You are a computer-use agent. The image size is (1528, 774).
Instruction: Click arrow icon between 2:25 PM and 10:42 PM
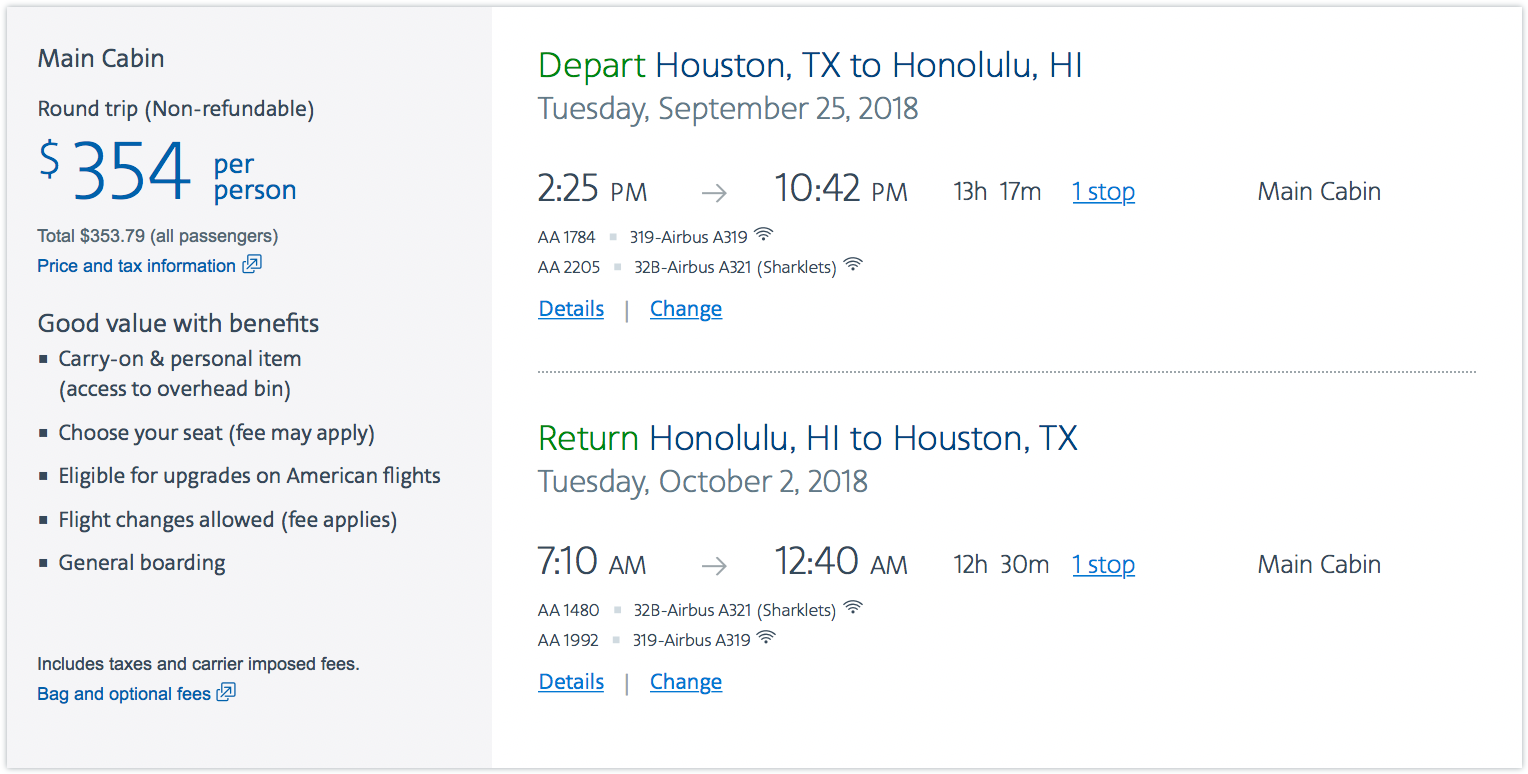click(x=714, y=192)
